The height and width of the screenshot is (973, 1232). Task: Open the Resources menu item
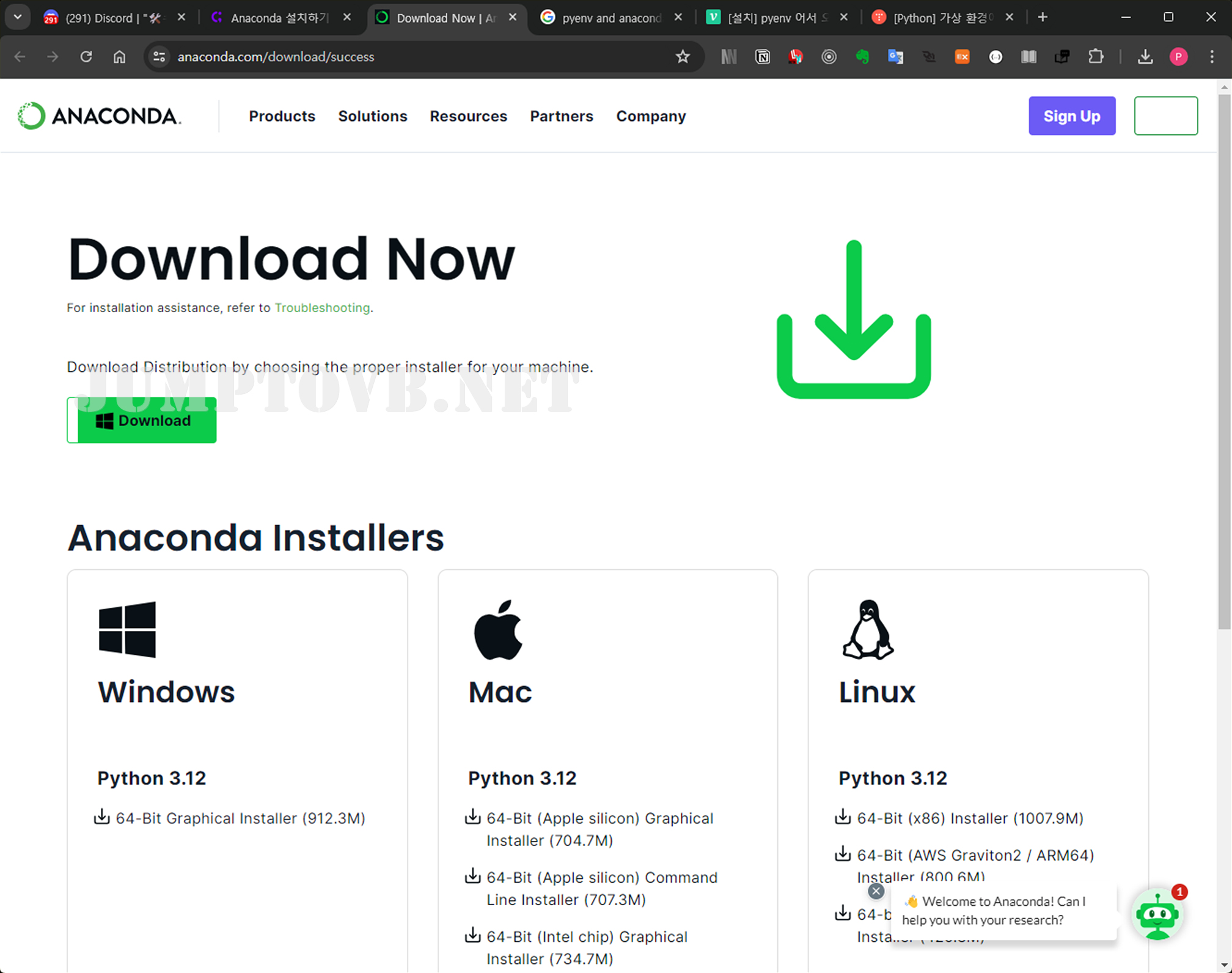click(468, 116)
